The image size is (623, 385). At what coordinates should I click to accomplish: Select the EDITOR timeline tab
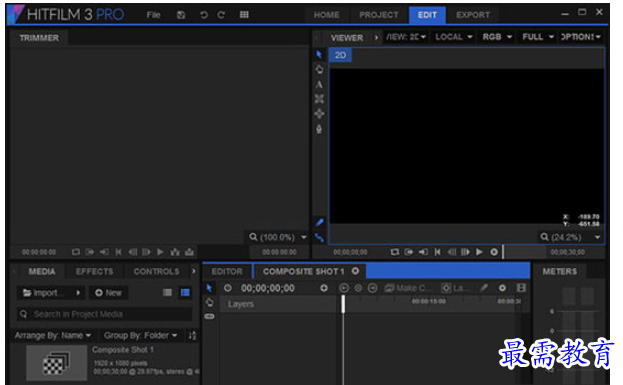[227, 272]
